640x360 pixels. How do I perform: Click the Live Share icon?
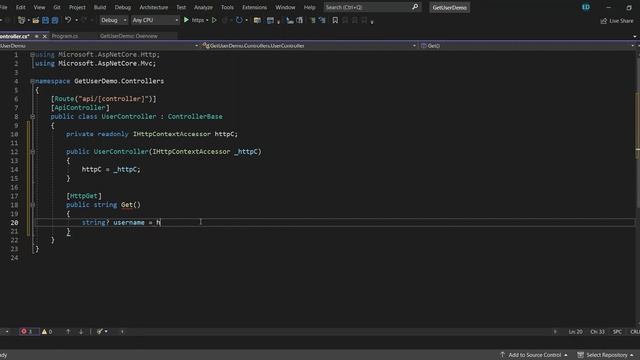(x=604, y=21)
